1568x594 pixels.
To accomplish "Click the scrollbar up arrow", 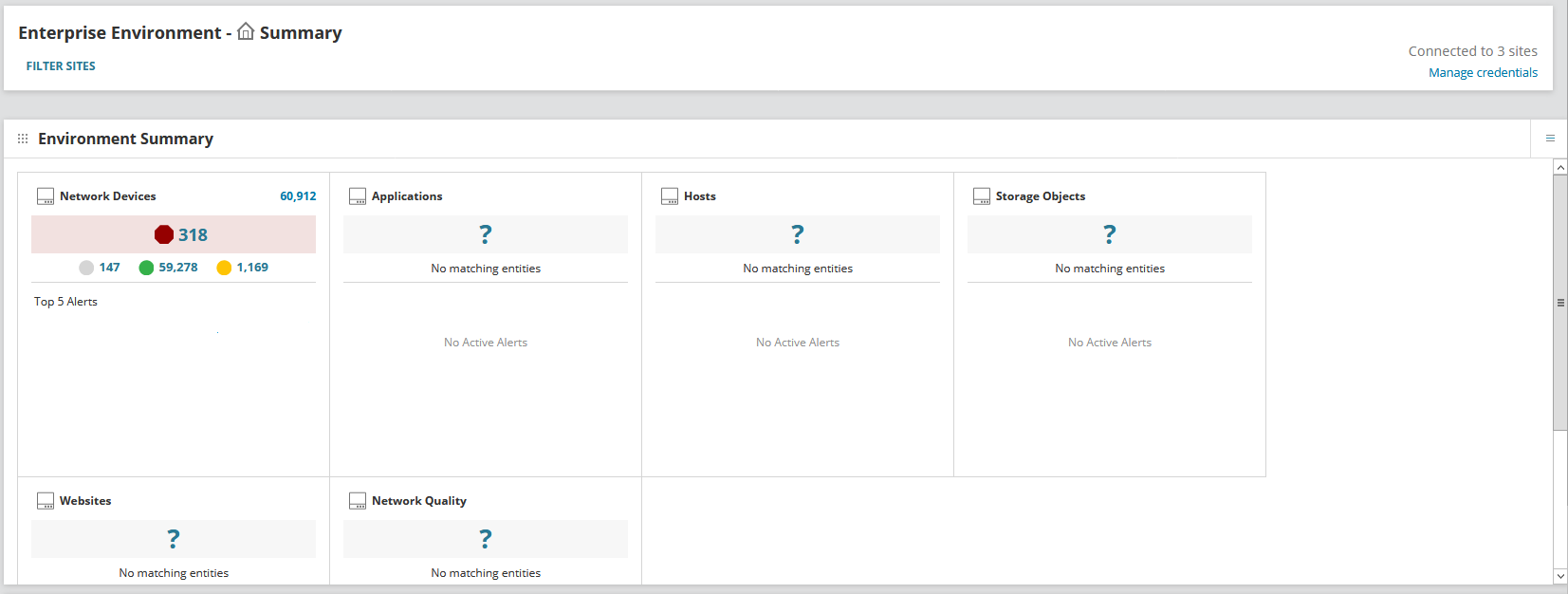I will click(x=1560, y=167).
